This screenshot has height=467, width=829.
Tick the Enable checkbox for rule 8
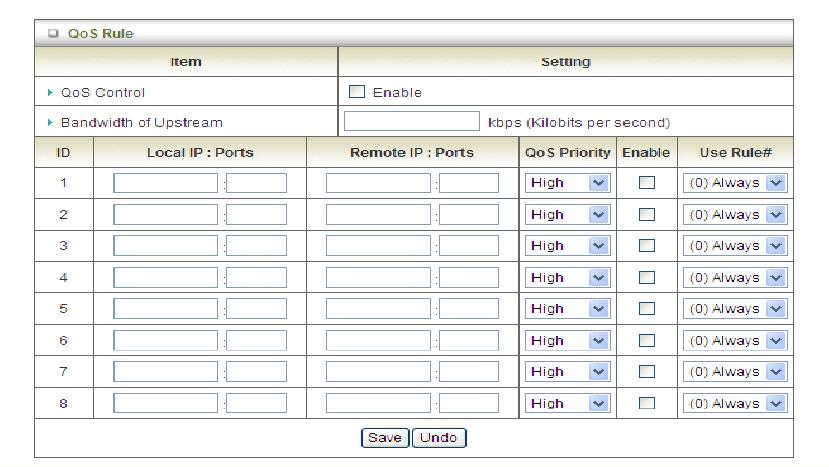pos(647,403)
